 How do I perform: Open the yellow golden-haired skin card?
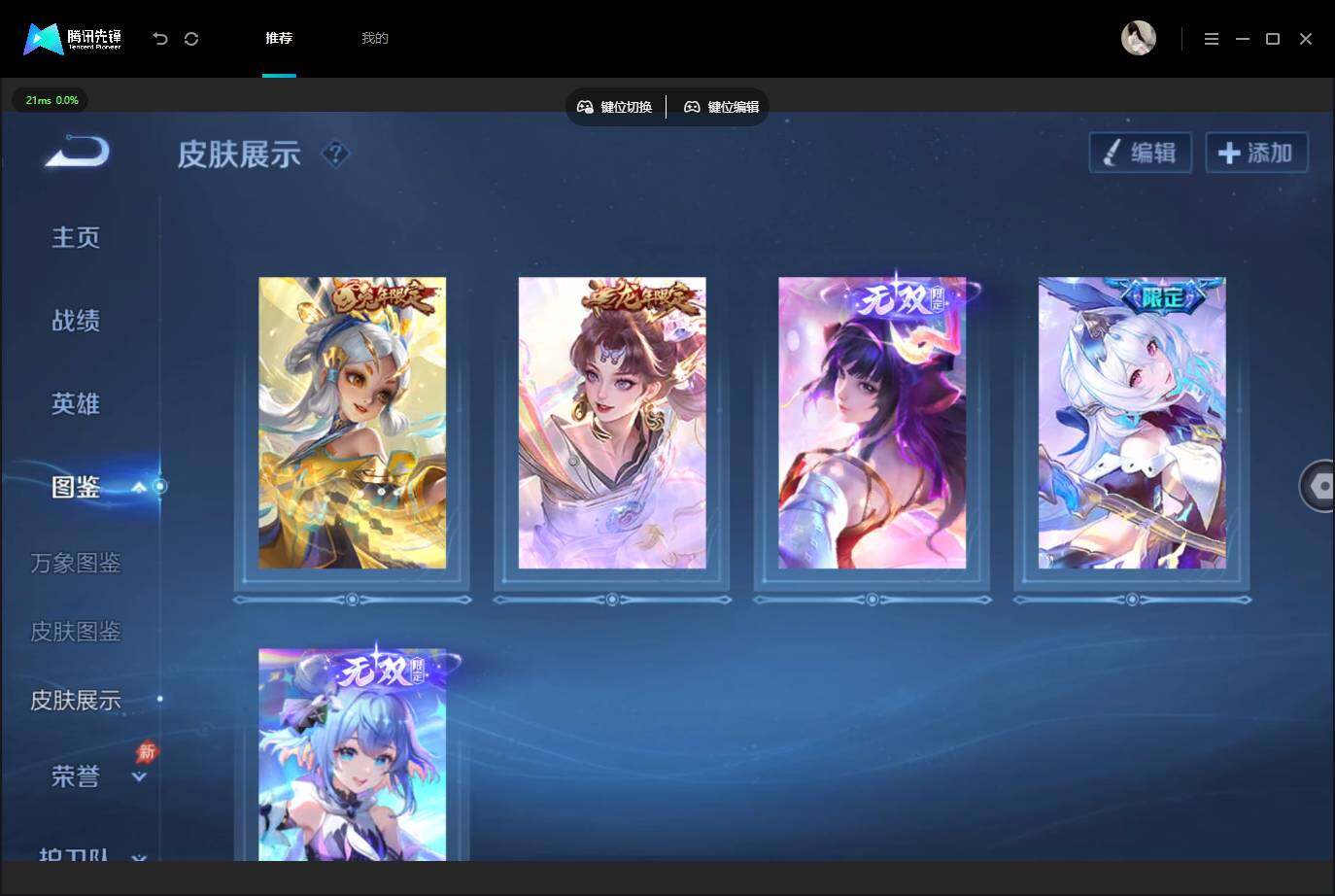point(353,423)
